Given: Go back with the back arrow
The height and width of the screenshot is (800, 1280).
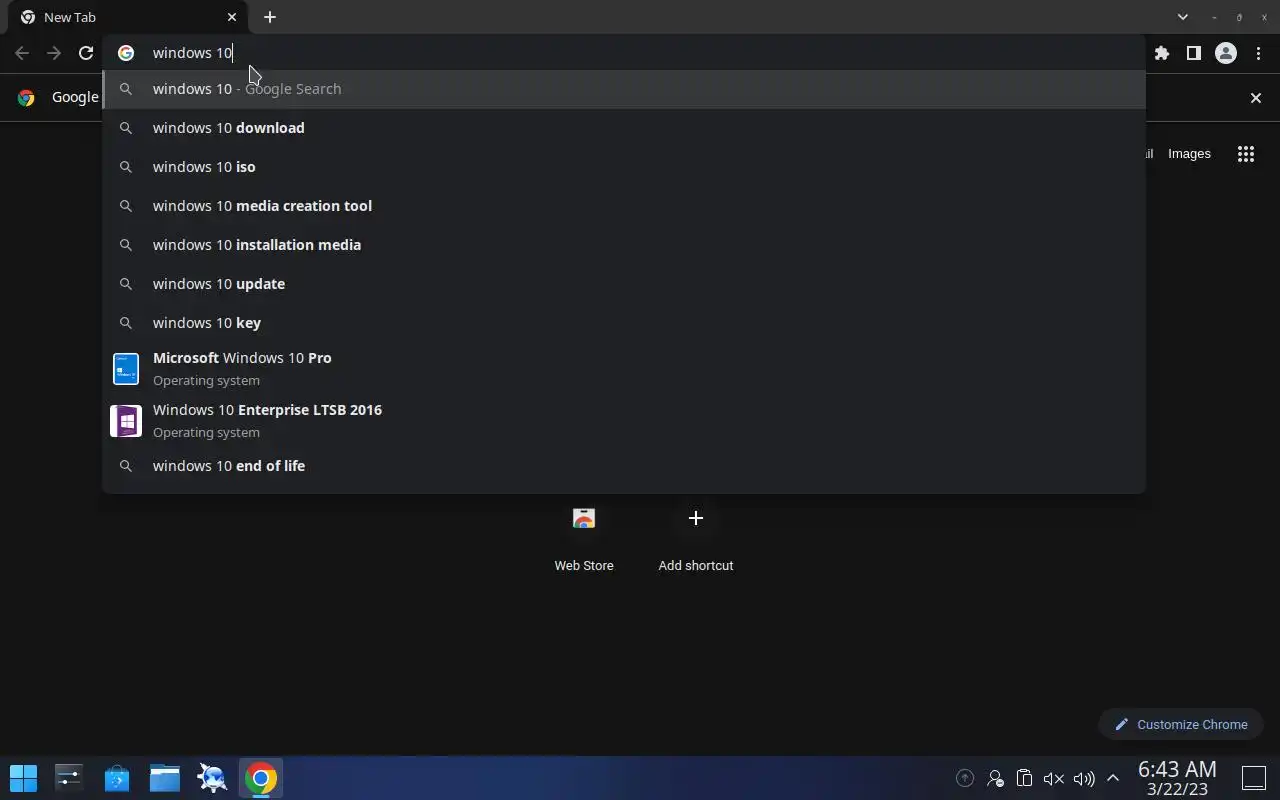Looking at the screenshot, I should pyautogui.click(x=22, y=53).
